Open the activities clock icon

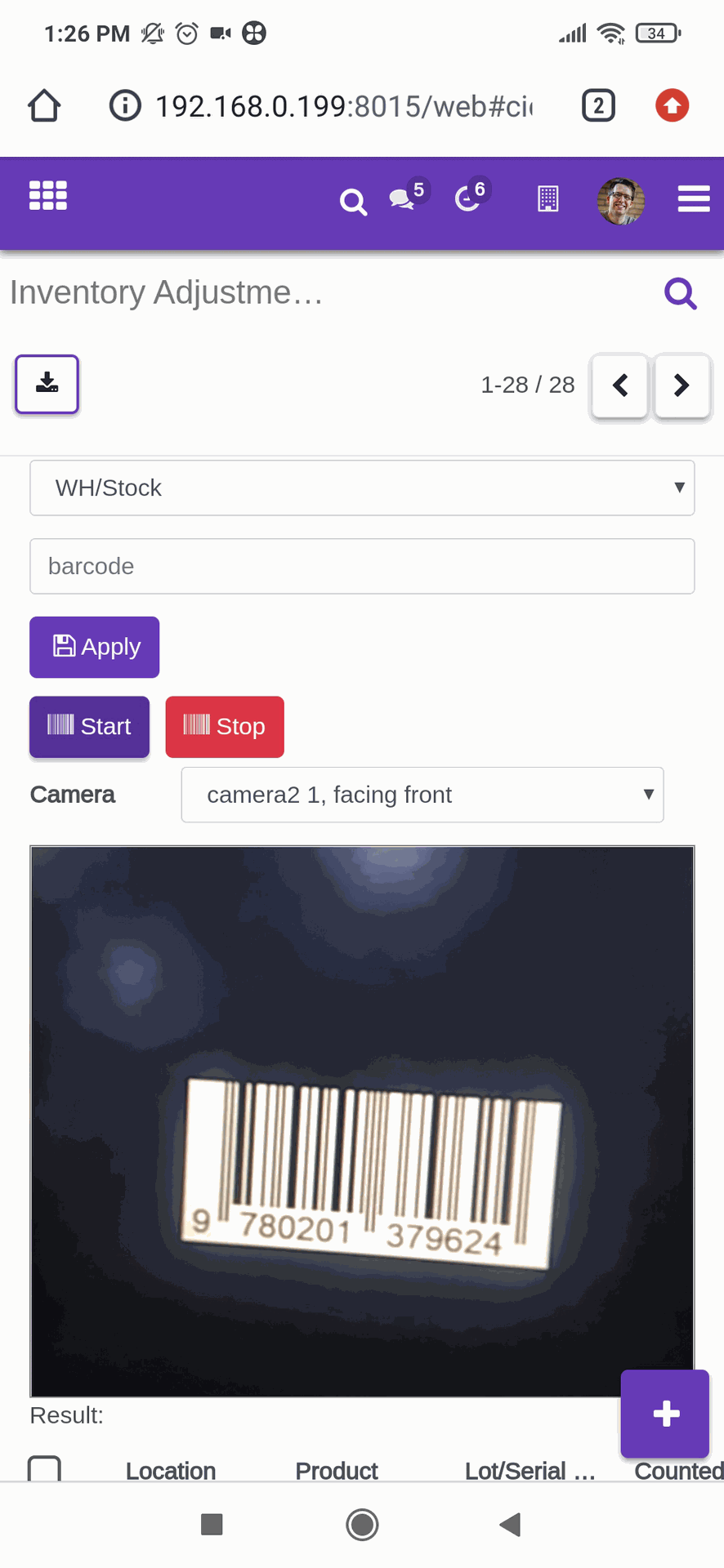click(467, 199)
